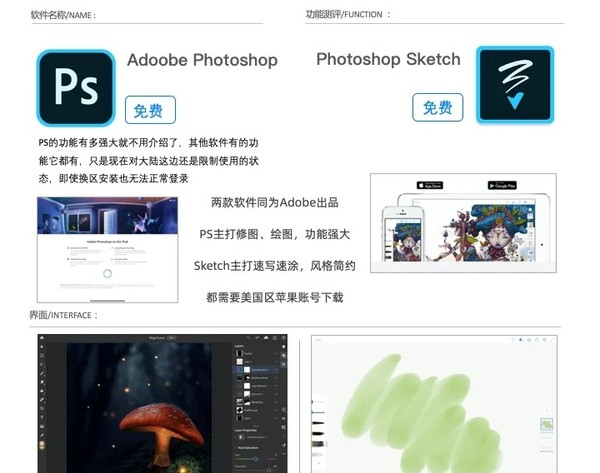Click Undo arrow in Photoshop top bar
600x473 pixels.
[248, 338]
